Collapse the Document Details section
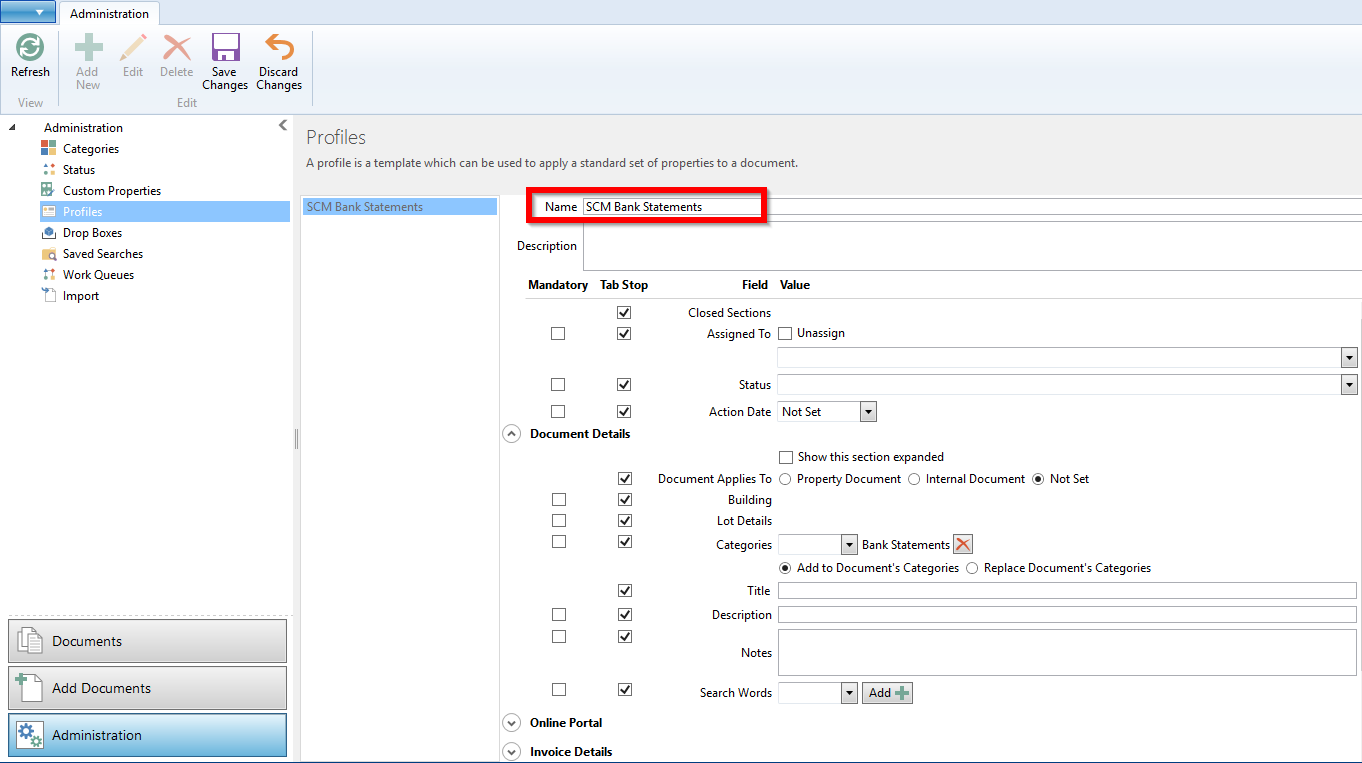This screenshot has height=763, width=1362. (x=512, y=434)
